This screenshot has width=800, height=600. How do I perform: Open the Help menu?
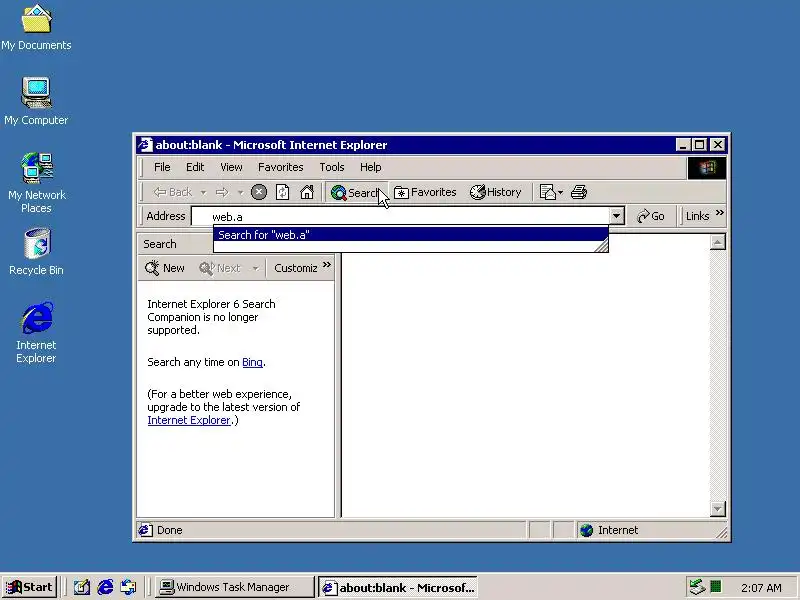click(x=370, y=167)
